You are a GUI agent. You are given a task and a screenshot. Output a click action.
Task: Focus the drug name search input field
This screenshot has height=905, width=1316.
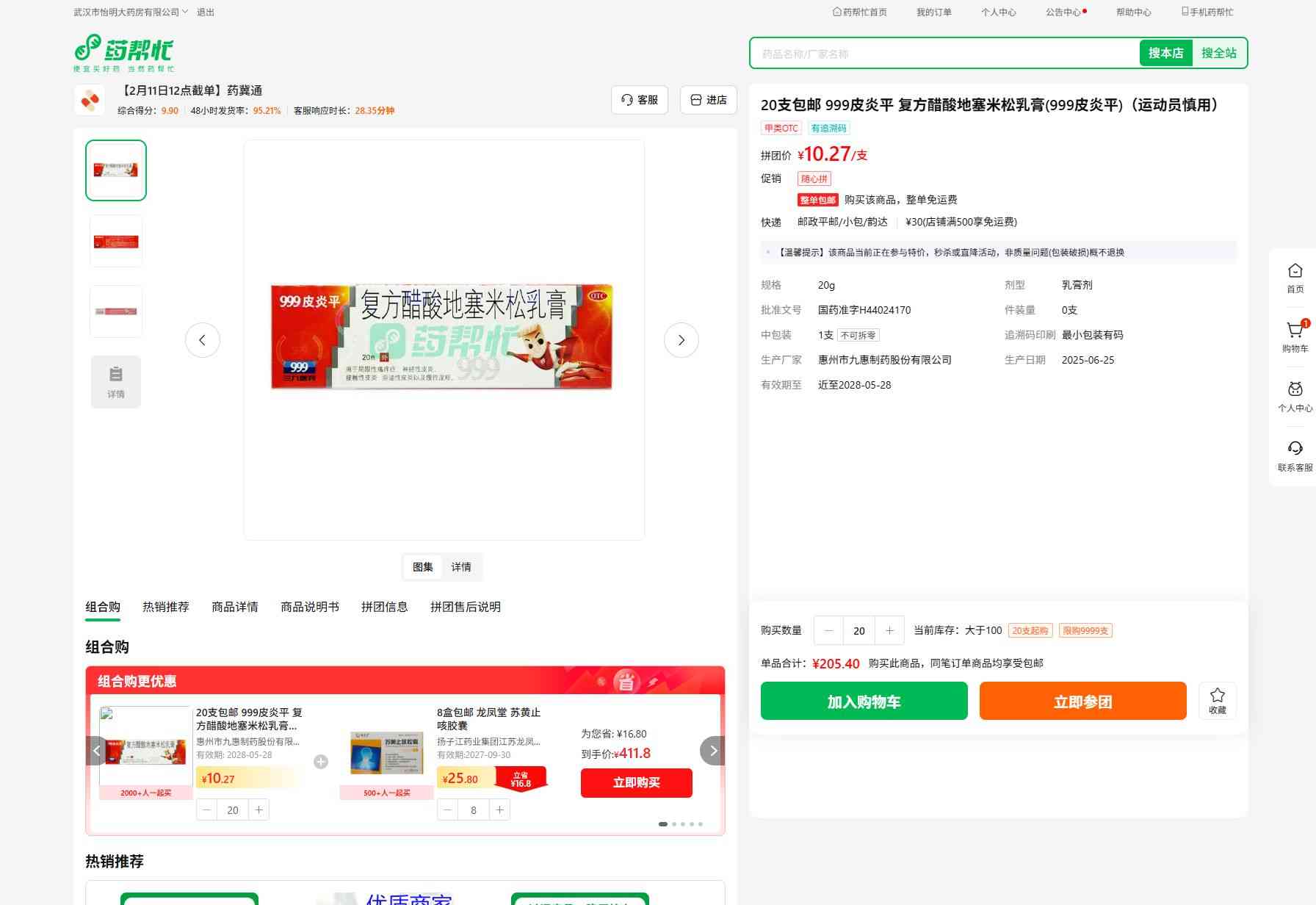[944, 54]
